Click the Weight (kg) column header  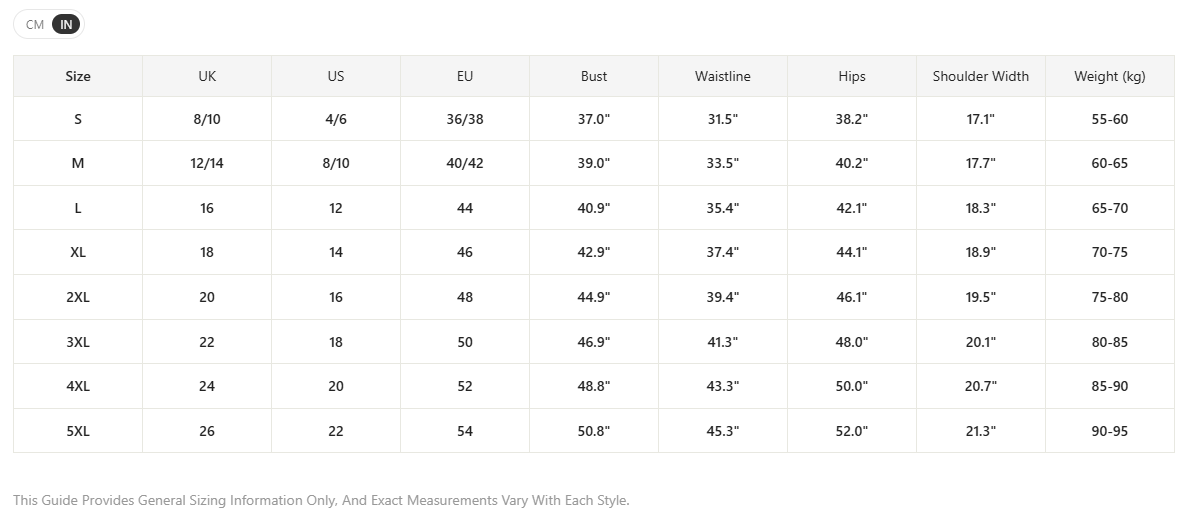(x=1110, y=76)
